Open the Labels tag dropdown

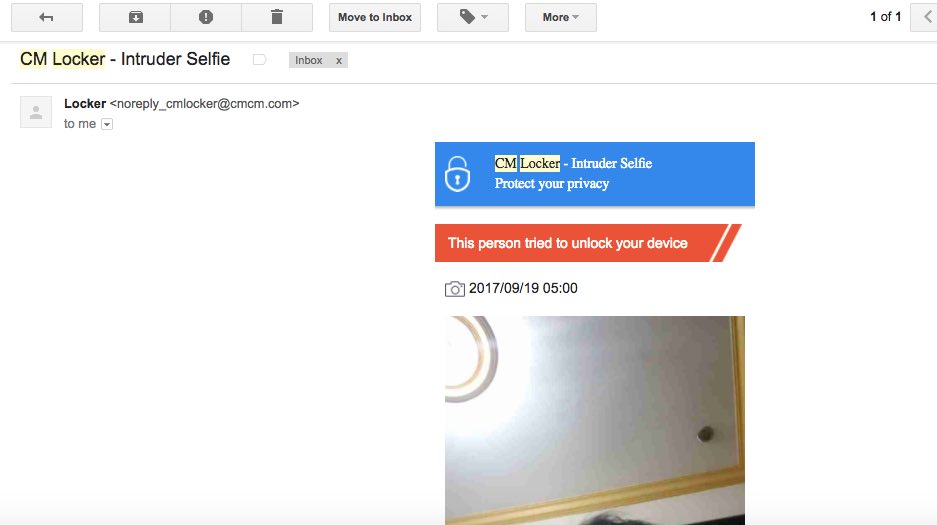point(473,17)
